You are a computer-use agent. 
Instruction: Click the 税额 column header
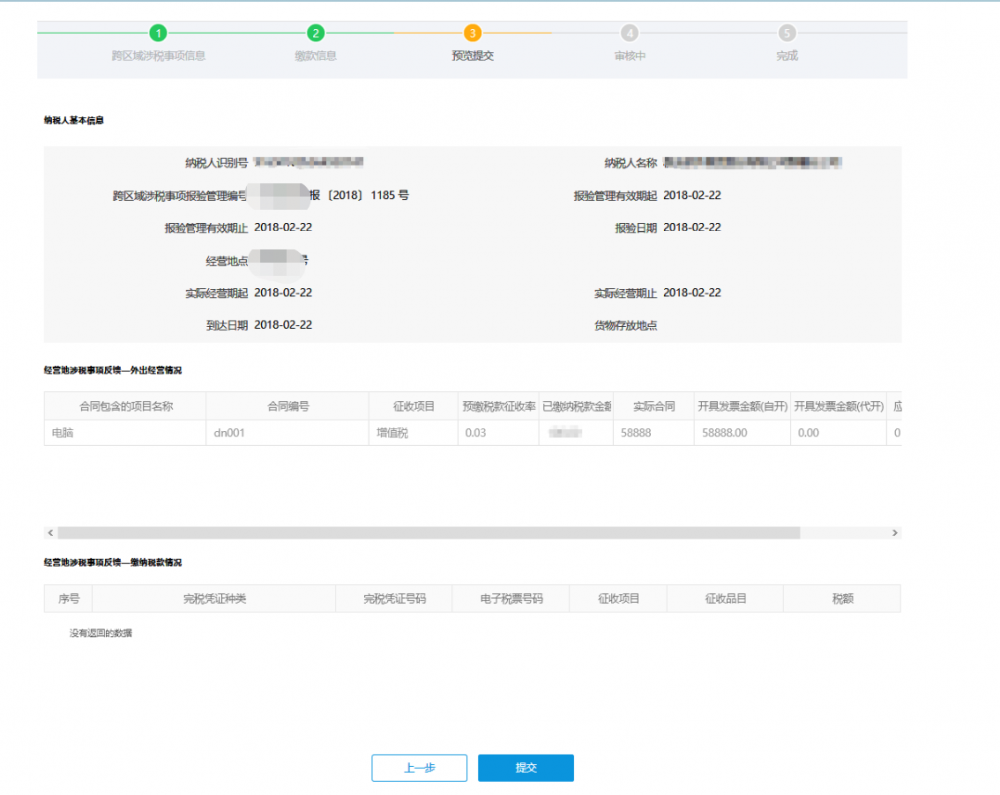842,599
